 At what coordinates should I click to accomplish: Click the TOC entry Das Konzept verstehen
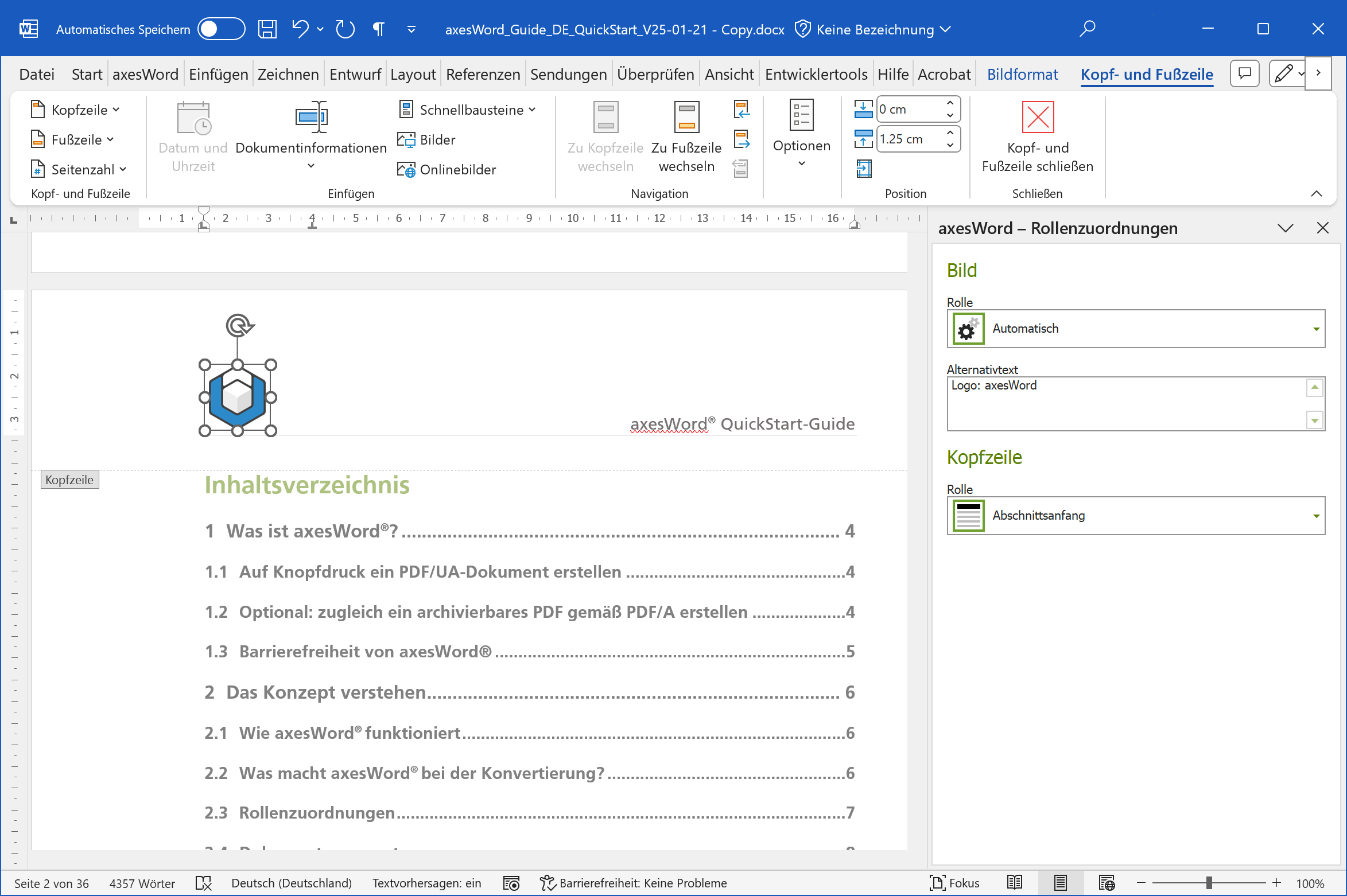point(530,692)
